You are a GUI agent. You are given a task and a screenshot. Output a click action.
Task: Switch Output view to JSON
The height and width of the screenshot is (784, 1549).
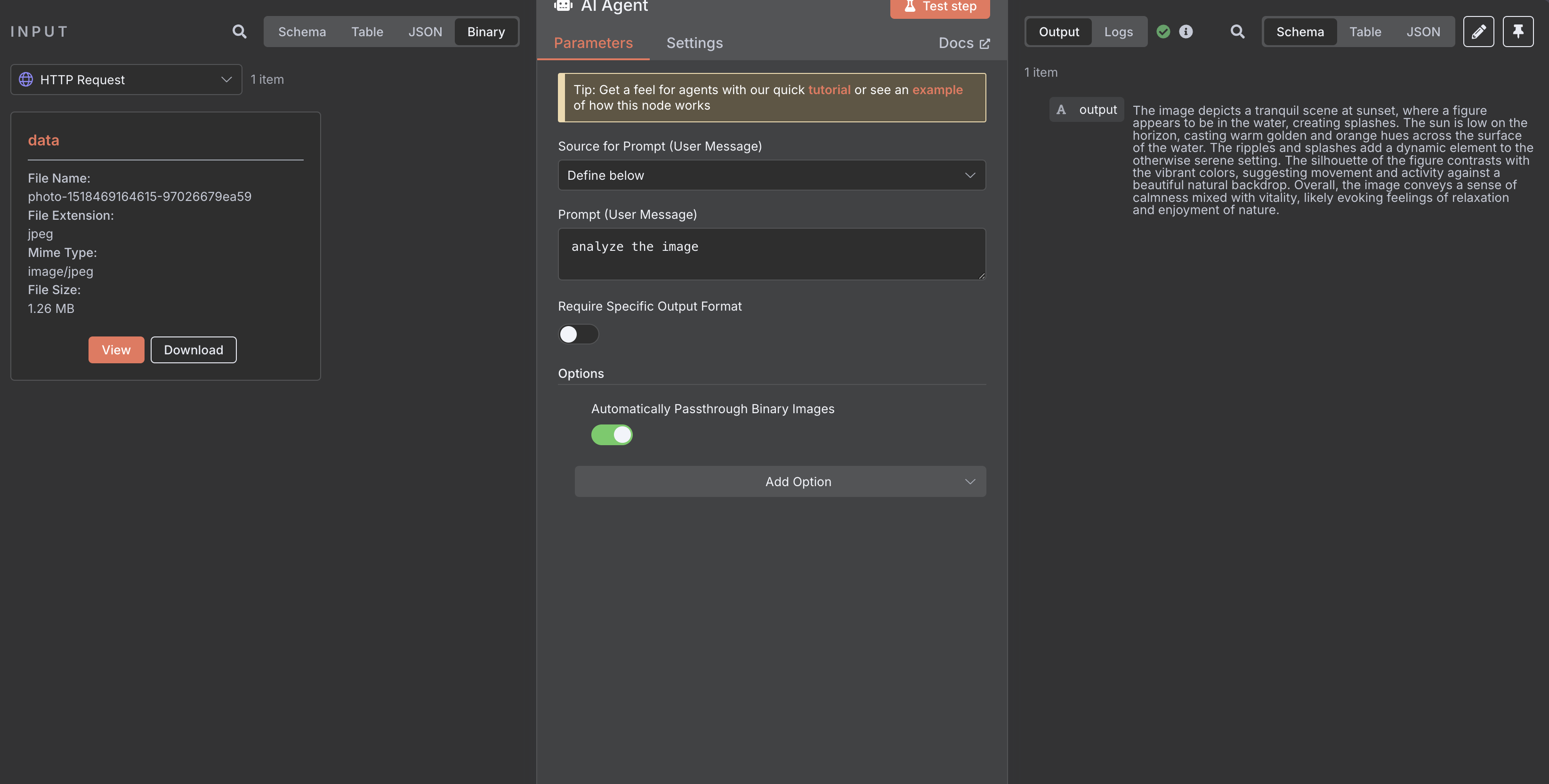(x=1423, y=31)
